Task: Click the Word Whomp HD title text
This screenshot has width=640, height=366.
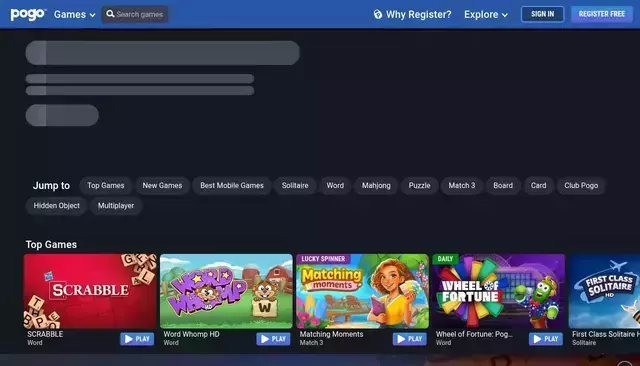Action: 191,334
